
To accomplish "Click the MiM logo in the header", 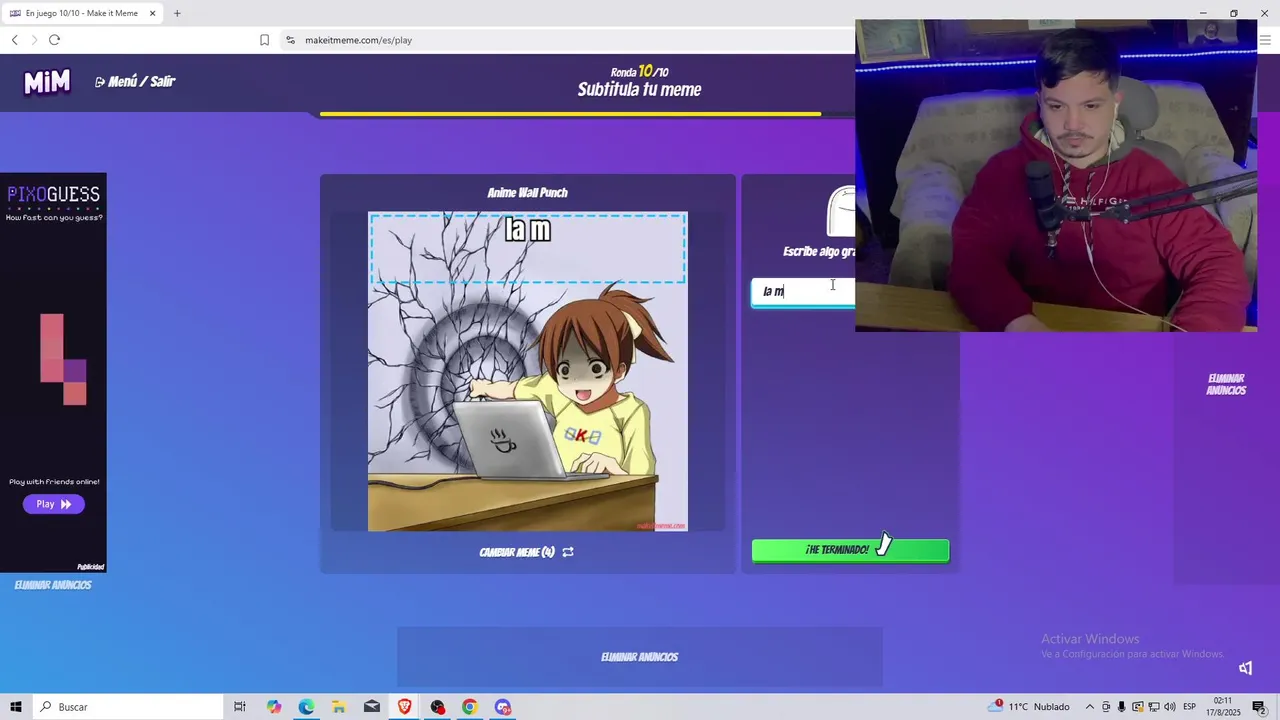I will point(47,82).
